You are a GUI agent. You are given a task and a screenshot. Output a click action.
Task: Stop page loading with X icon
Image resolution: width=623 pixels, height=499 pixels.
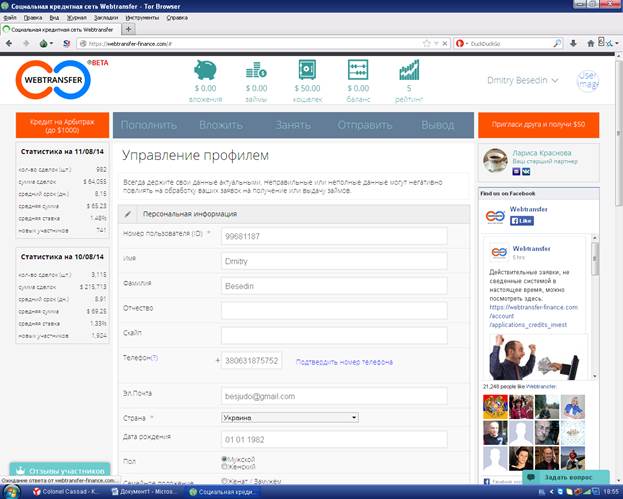pyautogui.click(x=445, y=43)
